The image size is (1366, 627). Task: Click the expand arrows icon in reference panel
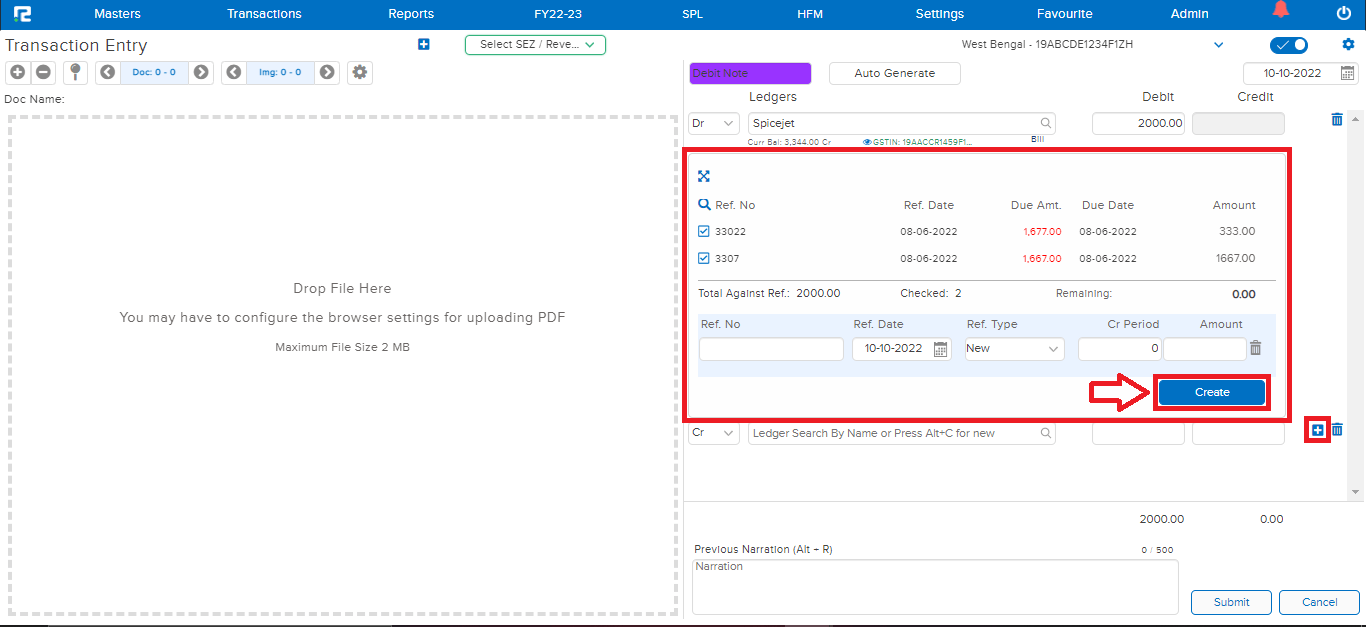(704, 176)
